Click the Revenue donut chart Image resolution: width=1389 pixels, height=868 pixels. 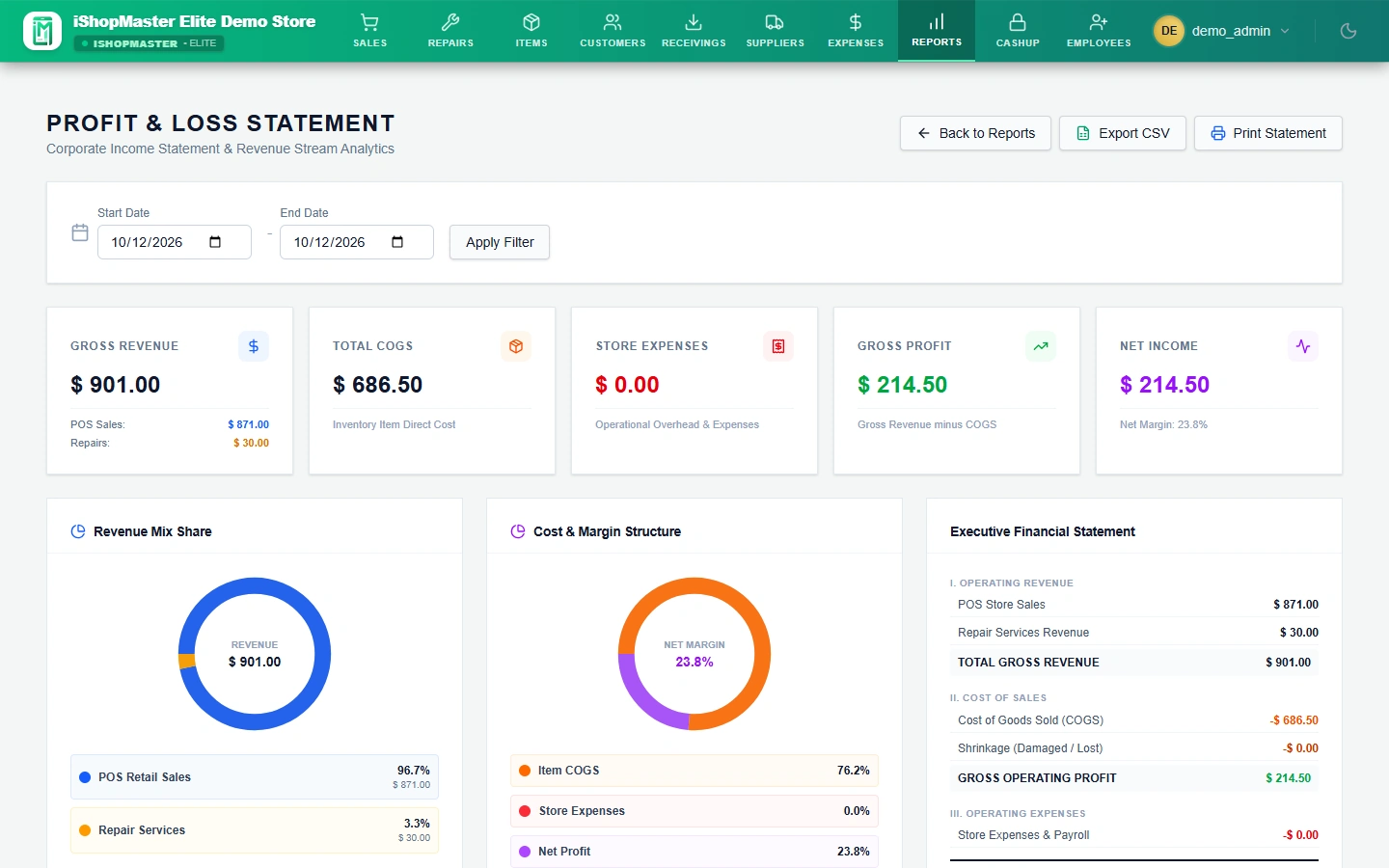pyautogui.click(x=255, y=654)
